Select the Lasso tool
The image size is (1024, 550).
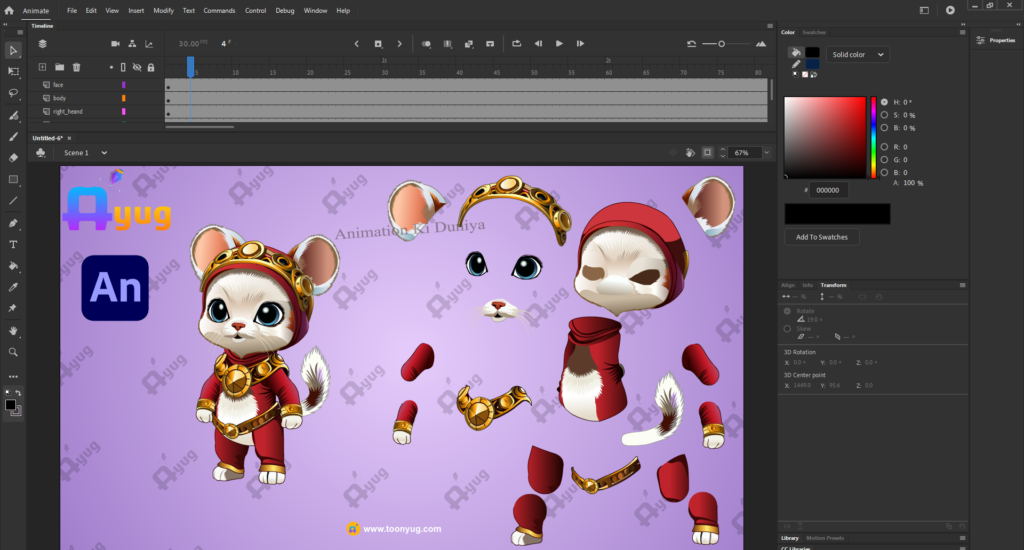coord(13,93)
